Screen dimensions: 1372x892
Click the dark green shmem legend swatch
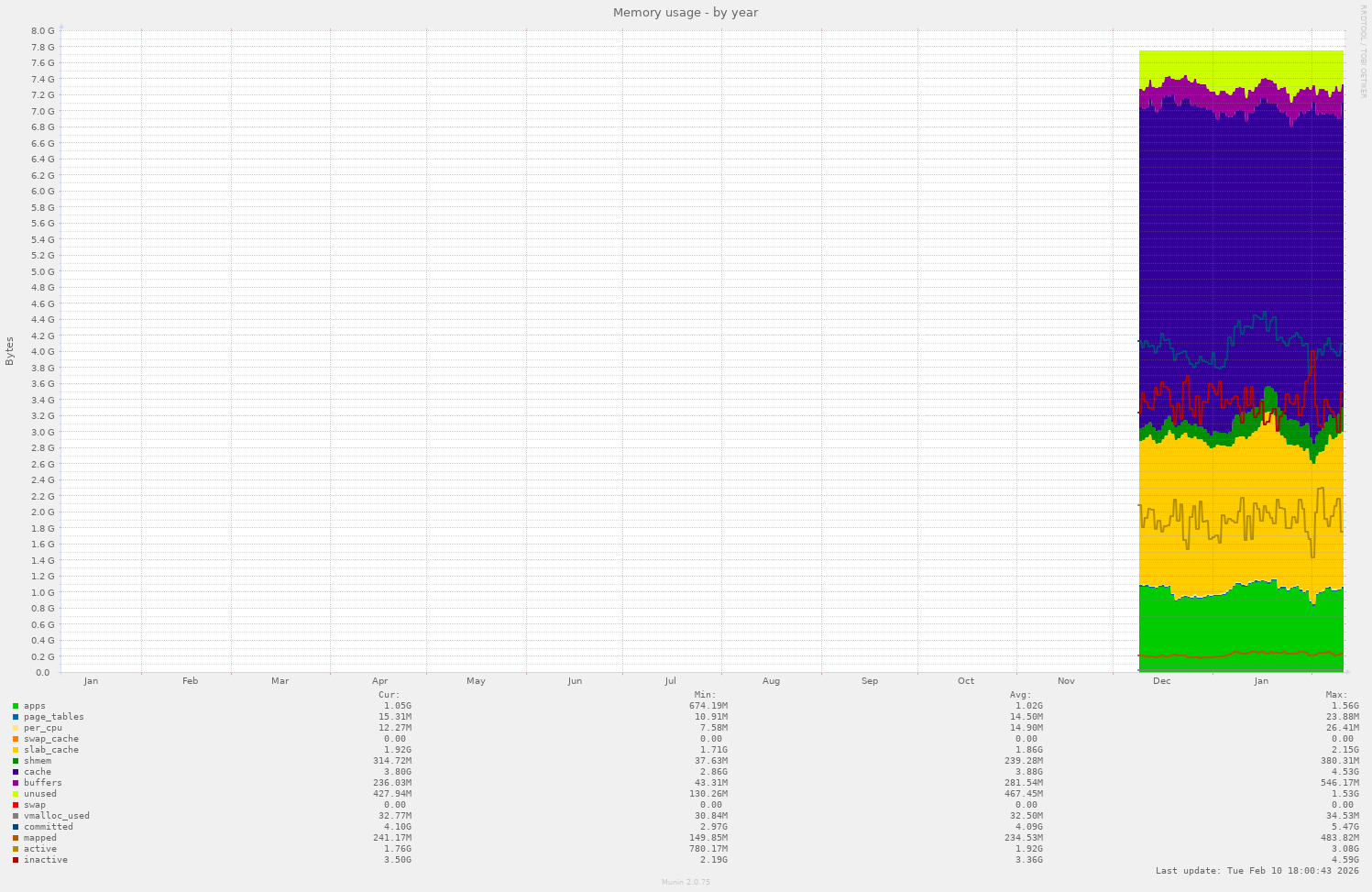coord(15,760)
